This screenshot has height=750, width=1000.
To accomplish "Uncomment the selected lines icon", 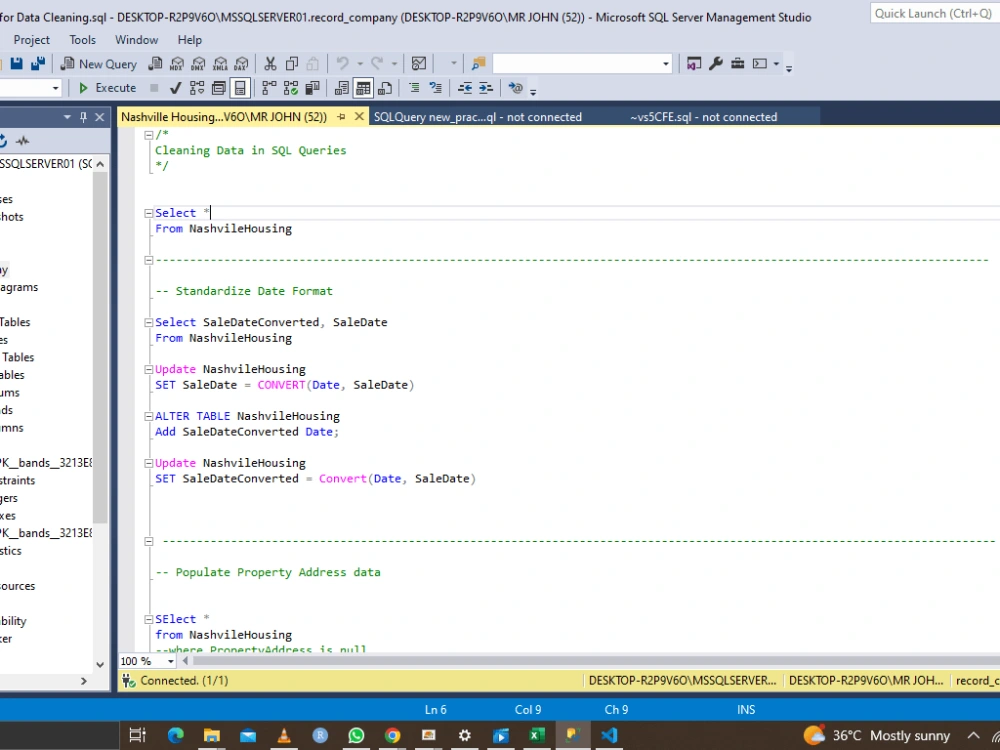I will [436, 88].
